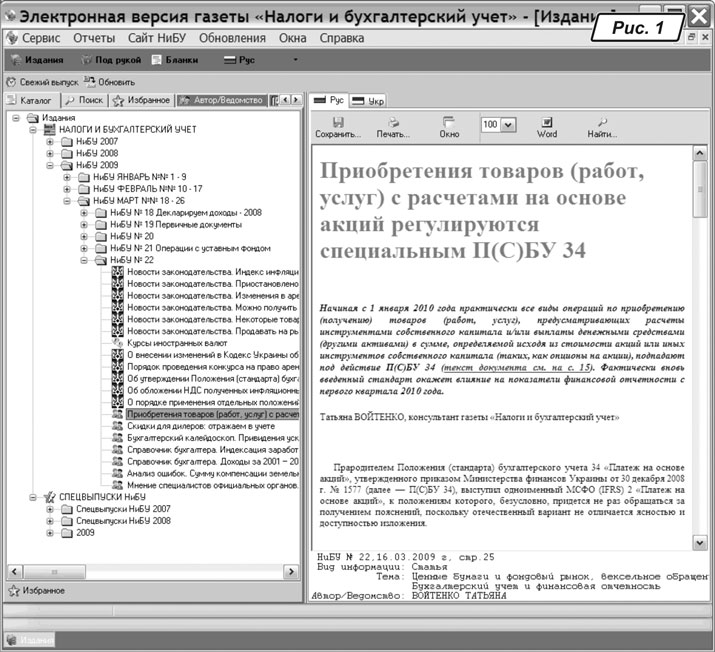The image size is (715, 652).
Task: Click the Обновить (Refresh) icon
Action: pyautogui.click(x=90, y=81)
